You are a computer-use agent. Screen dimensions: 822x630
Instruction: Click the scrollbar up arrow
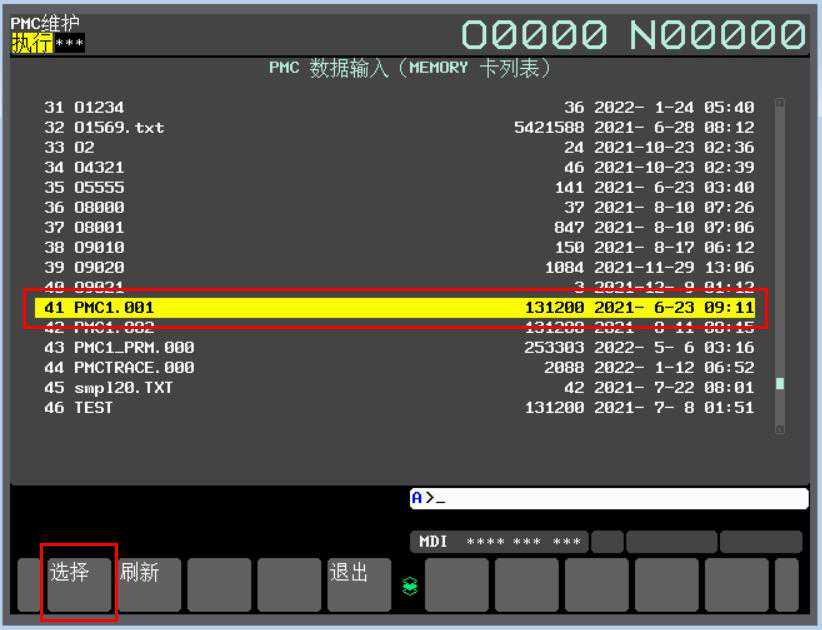click(x=780, y=103)
